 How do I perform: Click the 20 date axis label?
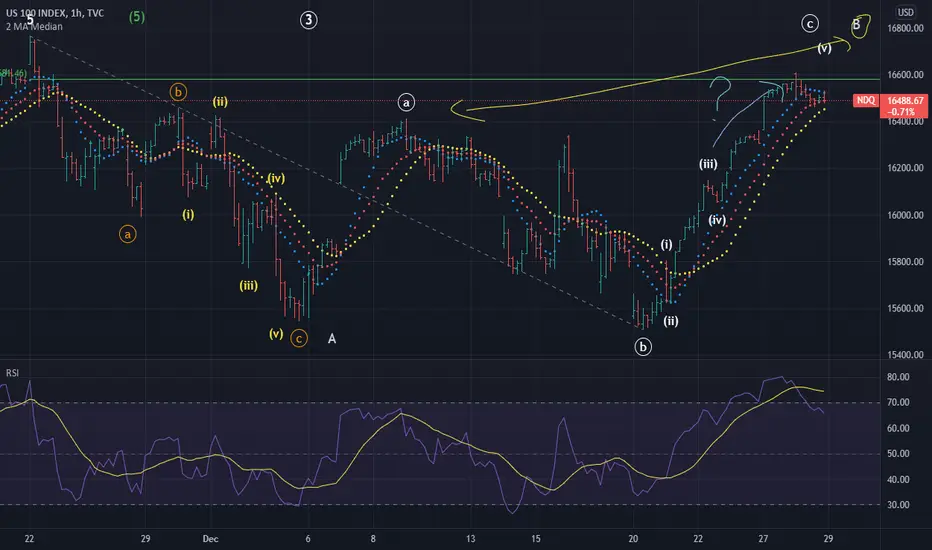point(633,539)
